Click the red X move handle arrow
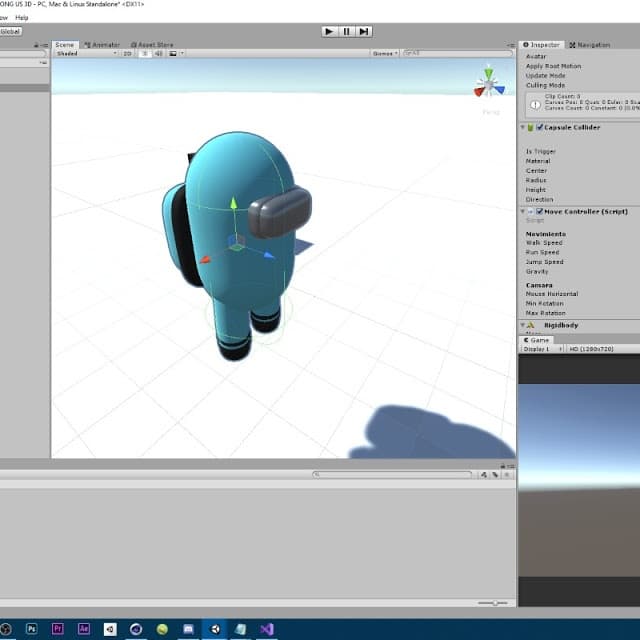Screen dimensions: 640x640 pyautogui.click(x=205, y=260)
